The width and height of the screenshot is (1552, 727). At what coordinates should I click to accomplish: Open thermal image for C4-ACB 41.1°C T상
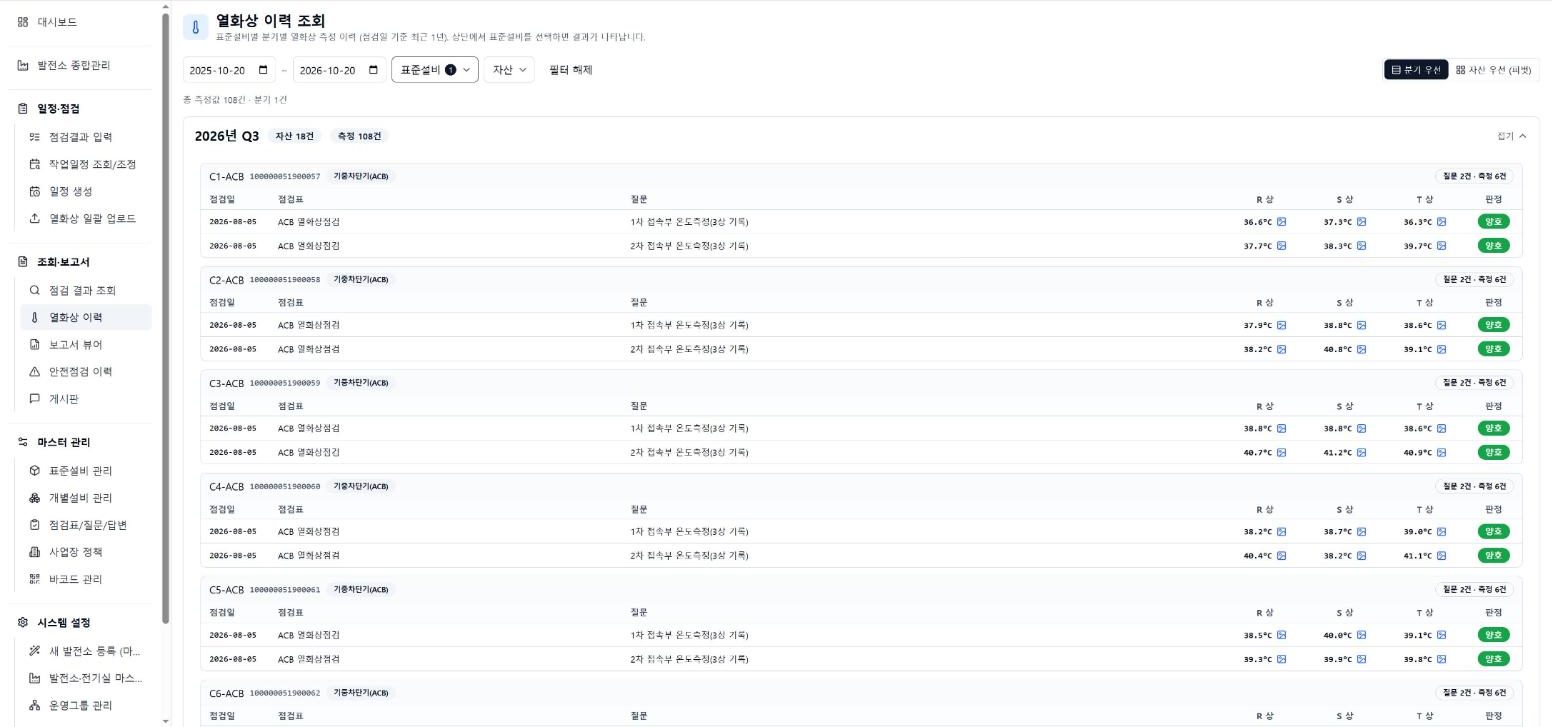pyautogui.click(x=1441, y=555)
